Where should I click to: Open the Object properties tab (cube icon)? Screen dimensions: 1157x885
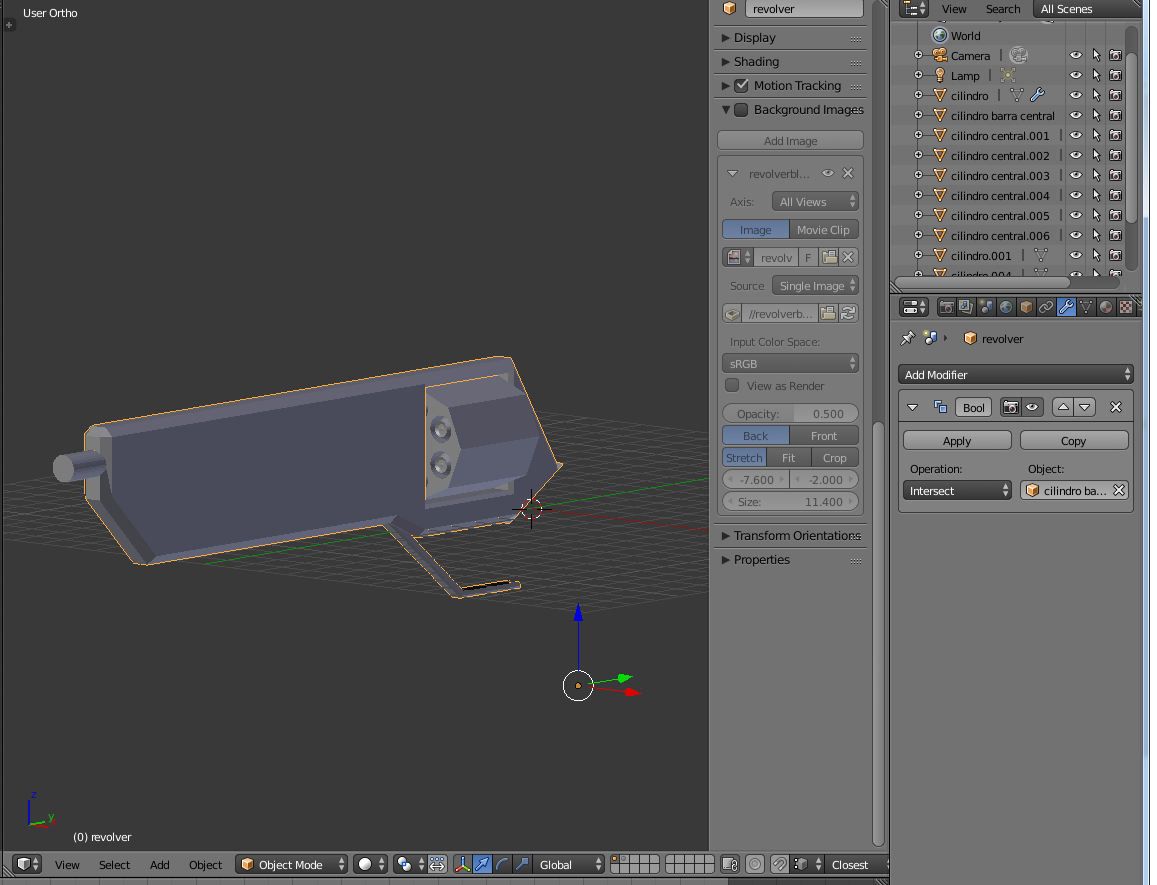(x=1026, y=307)
